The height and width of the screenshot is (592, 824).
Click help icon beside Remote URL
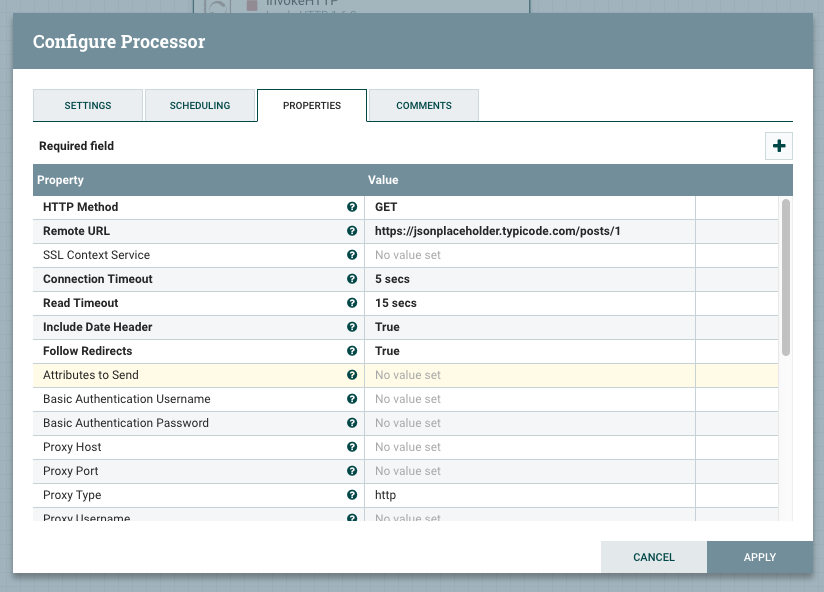click(x=352, y=231)
